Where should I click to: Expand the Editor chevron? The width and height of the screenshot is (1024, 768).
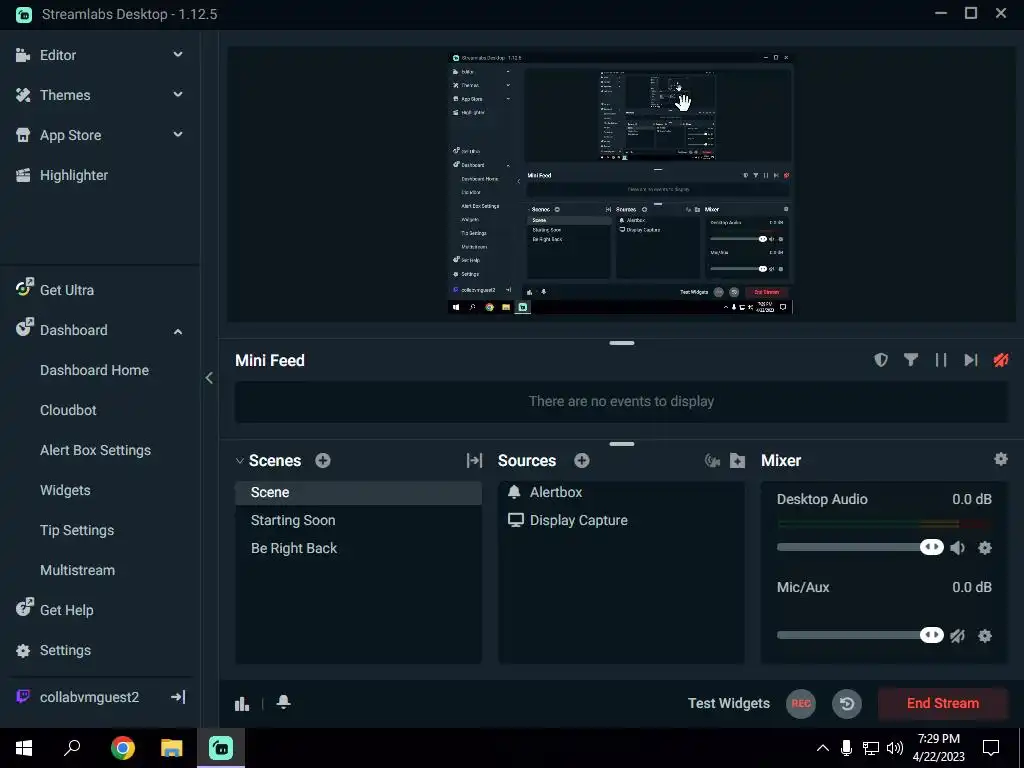click(178, 55)
